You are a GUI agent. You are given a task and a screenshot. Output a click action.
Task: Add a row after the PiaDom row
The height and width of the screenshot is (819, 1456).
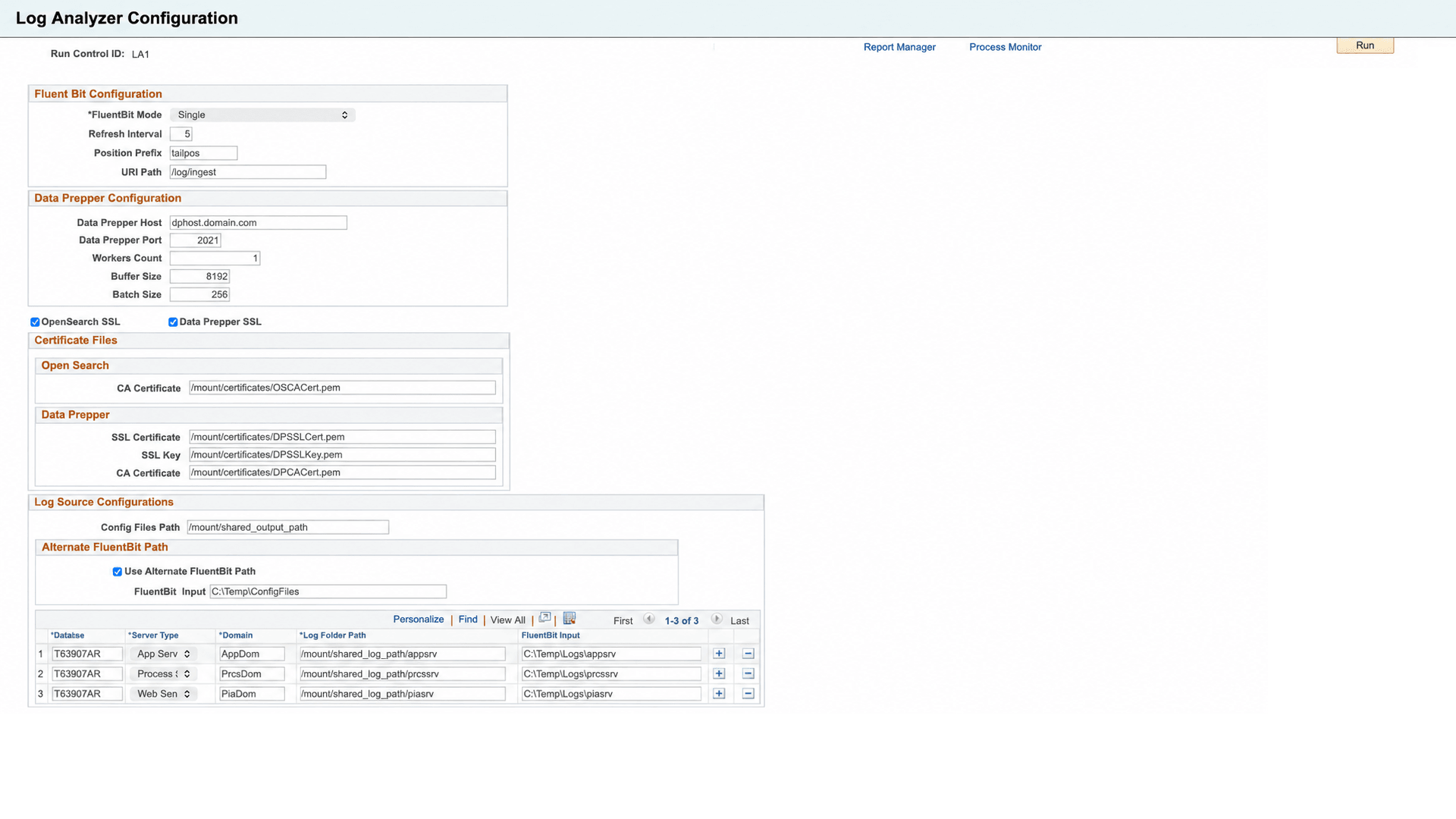pyautogui.click(x=719, y=694)
